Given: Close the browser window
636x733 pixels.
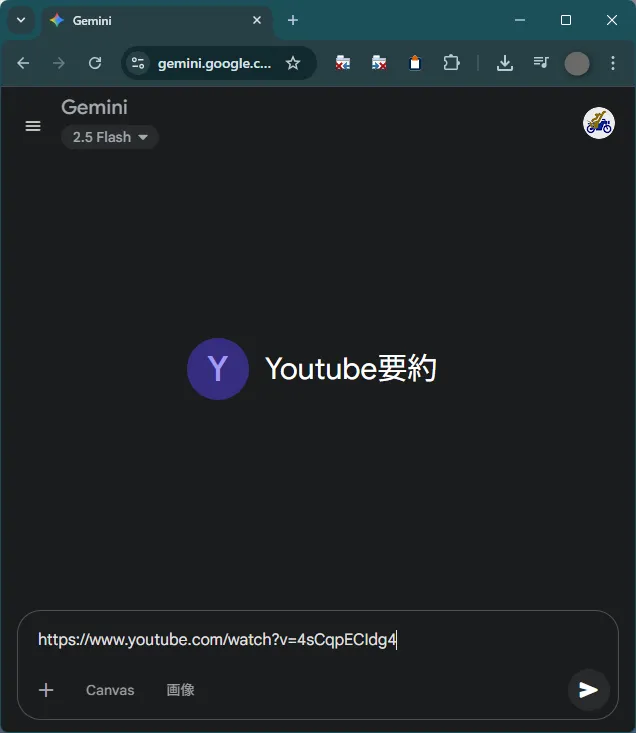Looking at the screenshot, I should pyautogui.click(x=612, y=20).
